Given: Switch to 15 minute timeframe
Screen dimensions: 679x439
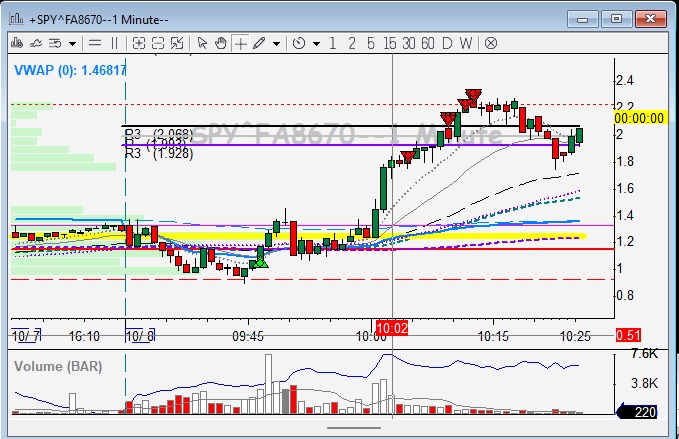Looking at the screenshot, I should [389, 43].
